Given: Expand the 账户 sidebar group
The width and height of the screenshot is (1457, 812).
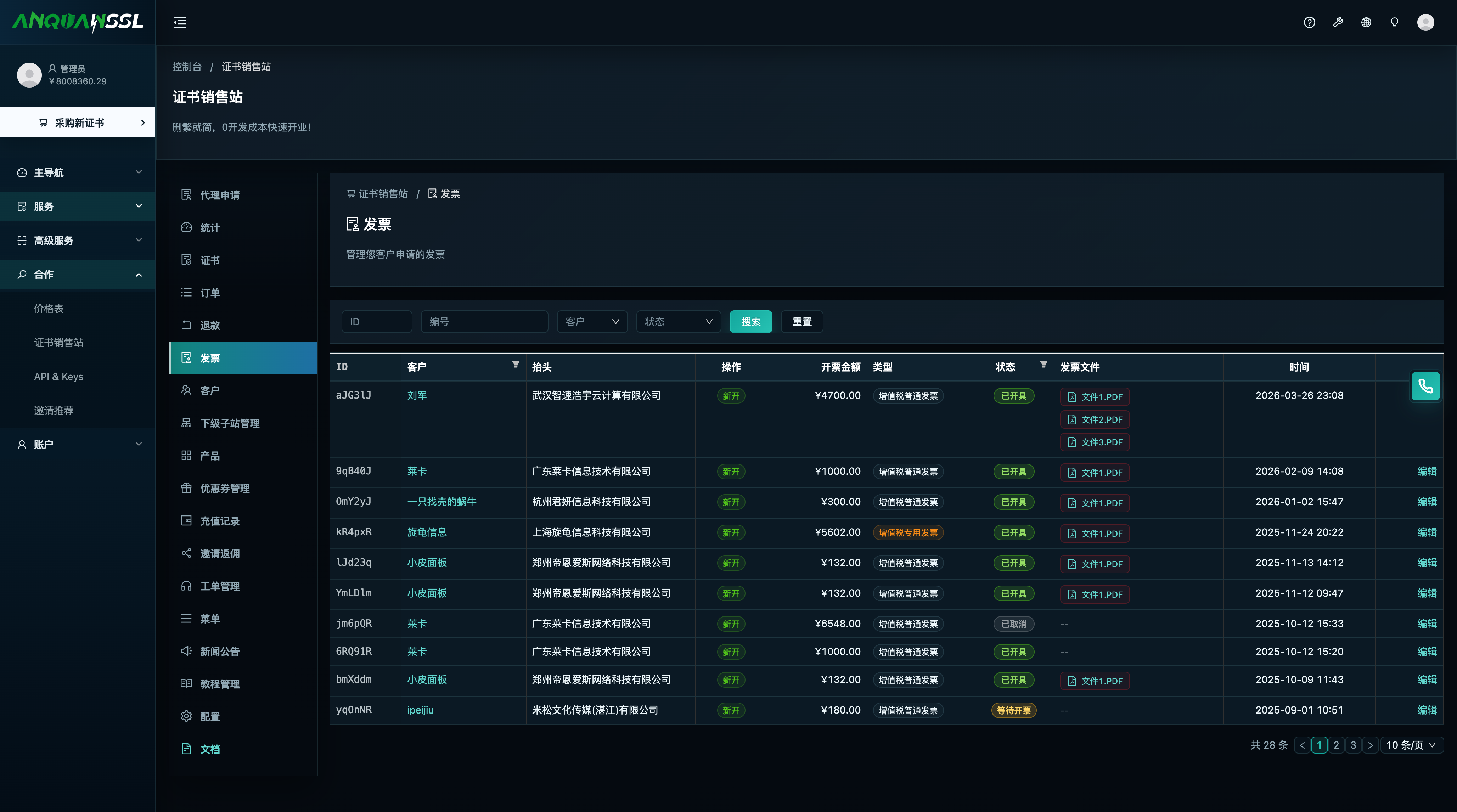Looking at the screenshot, I should pos(78,445).
